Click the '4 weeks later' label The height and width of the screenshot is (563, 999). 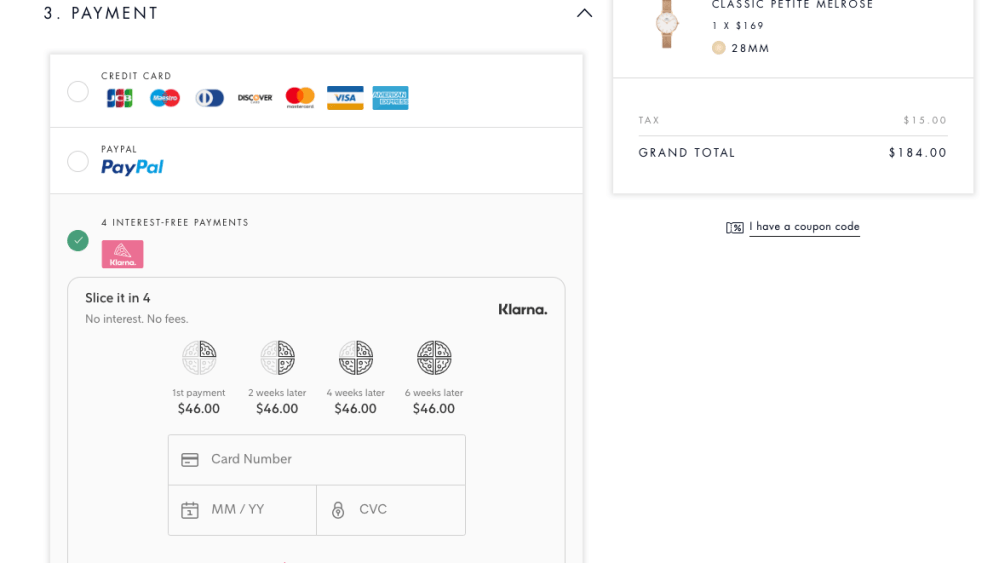[356, 393]
